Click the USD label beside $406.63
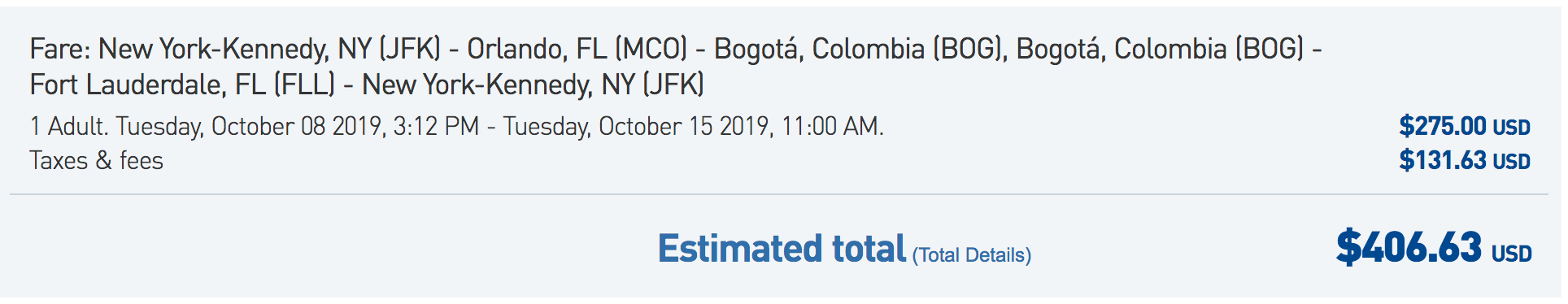The image size is (1568, 304). point(1511,254)
